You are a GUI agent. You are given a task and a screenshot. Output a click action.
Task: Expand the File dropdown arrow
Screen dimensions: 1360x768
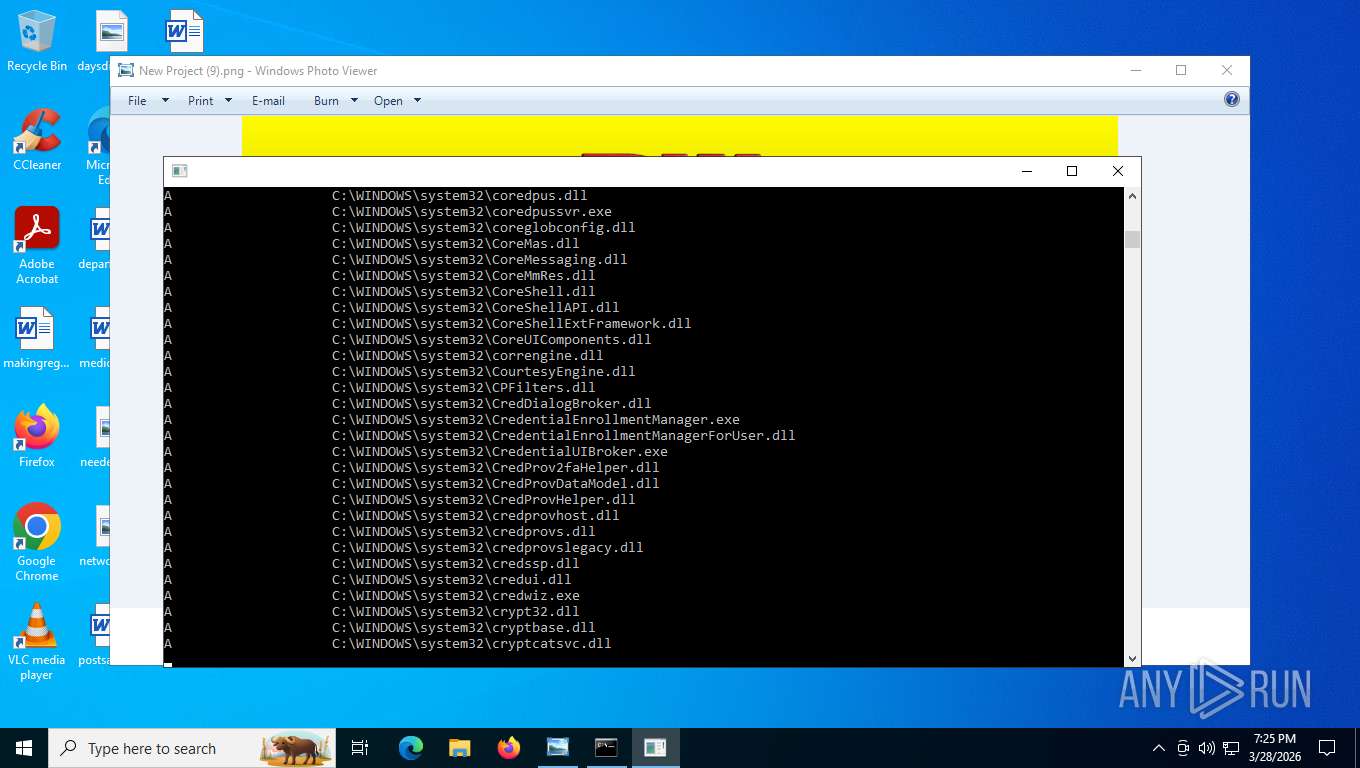click(165, 101)
